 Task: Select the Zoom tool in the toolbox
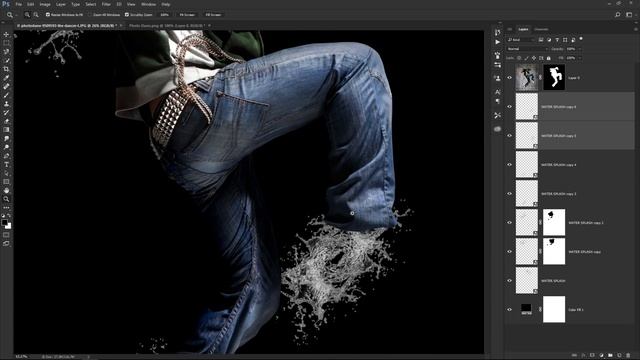(x=6, y=199)
